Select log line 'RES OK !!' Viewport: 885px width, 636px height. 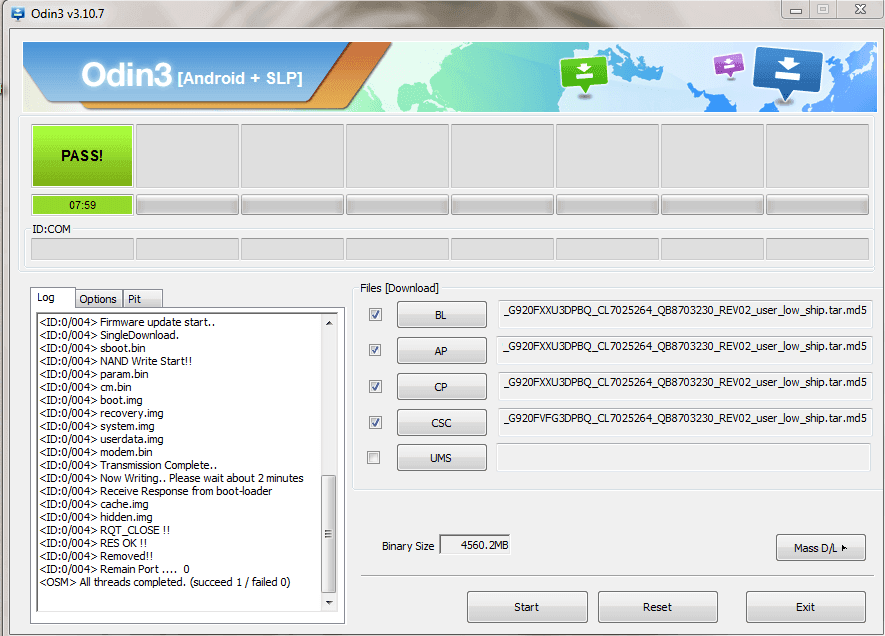(93, 543)
